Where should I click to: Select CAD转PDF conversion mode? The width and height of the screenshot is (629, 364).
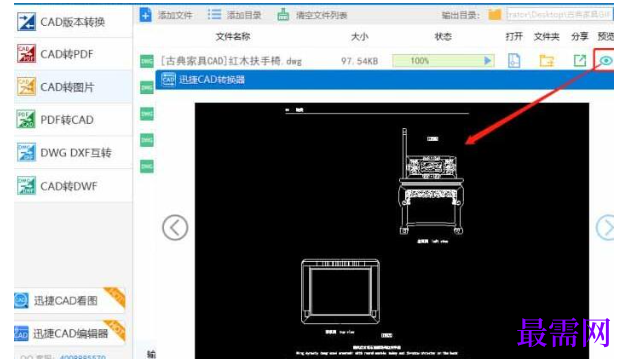coord(73,54)
